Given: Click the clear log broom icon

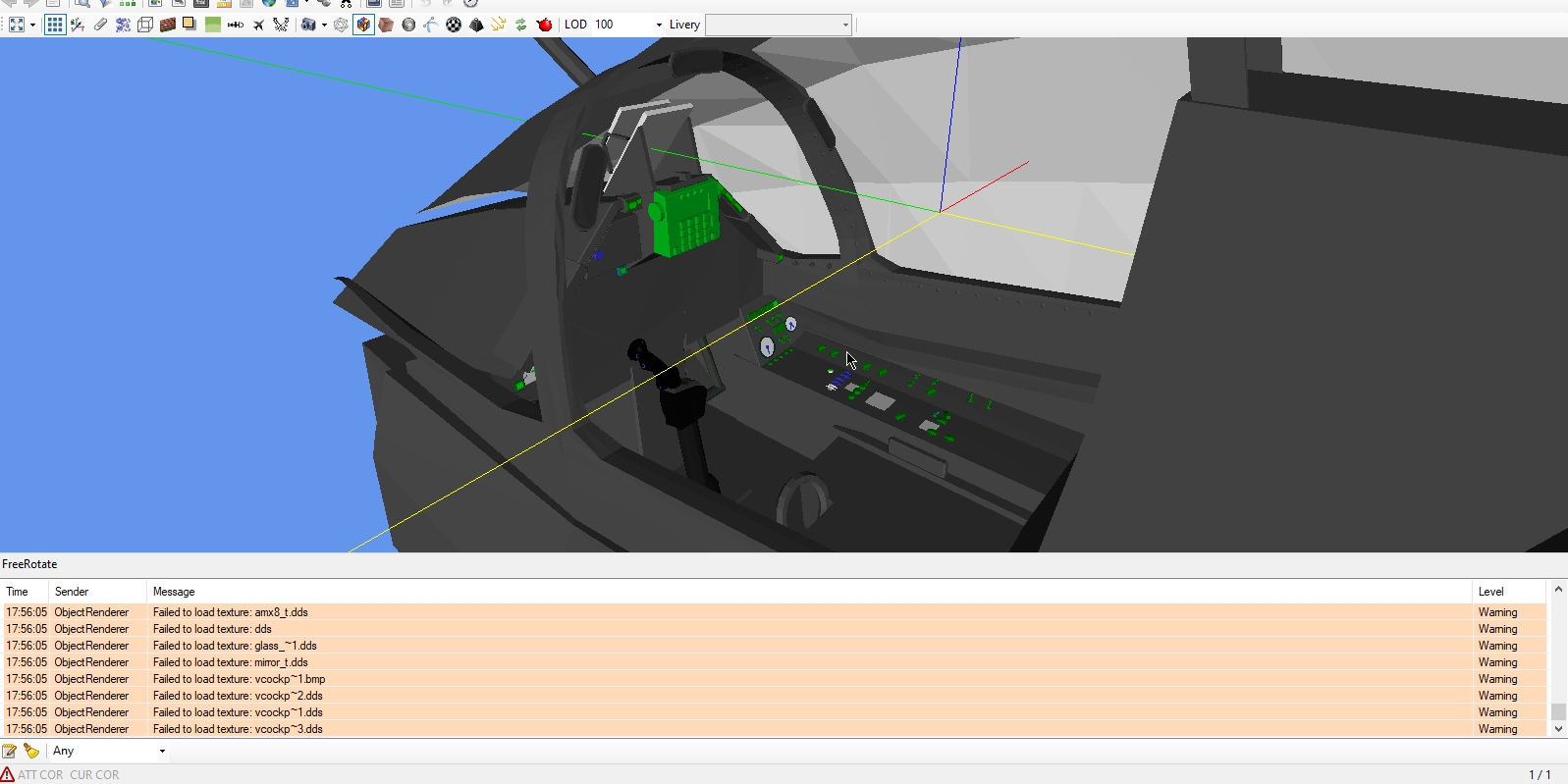Looking at the screenshot, I should [x=31, y=751].
